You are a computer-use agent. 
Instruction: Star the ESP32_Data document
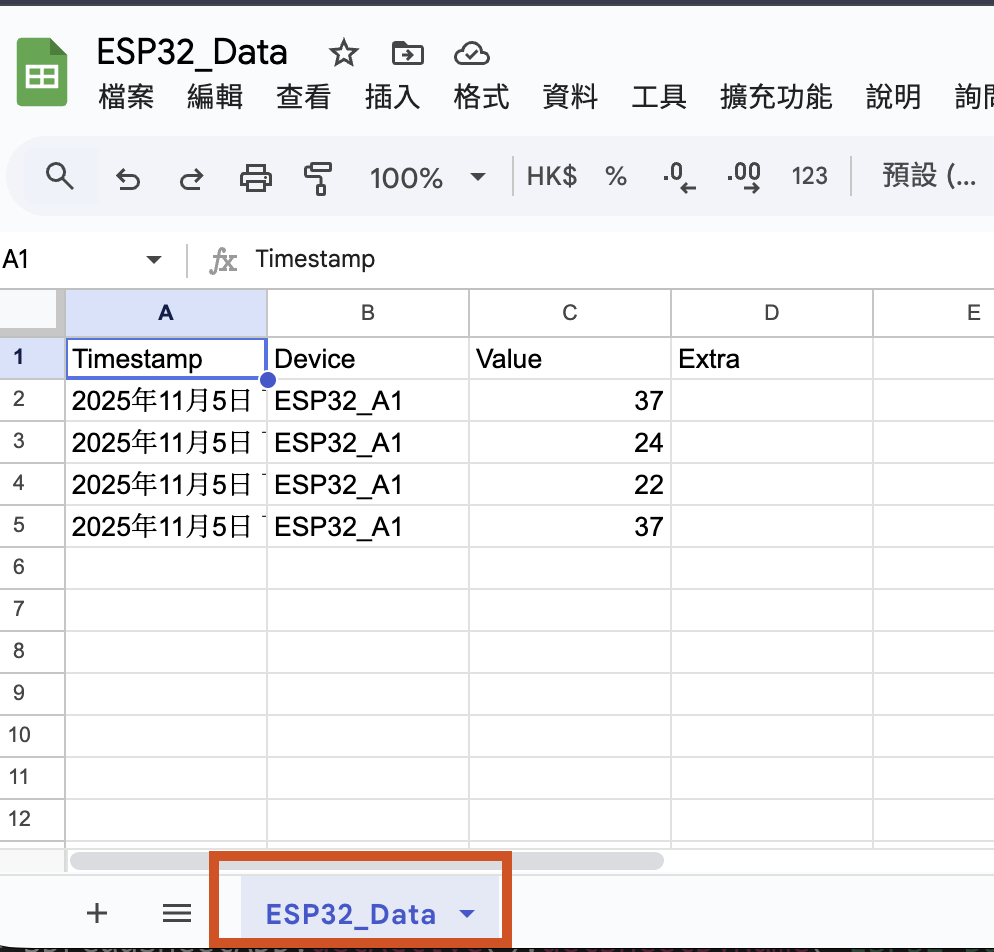(x=344, y=53)
